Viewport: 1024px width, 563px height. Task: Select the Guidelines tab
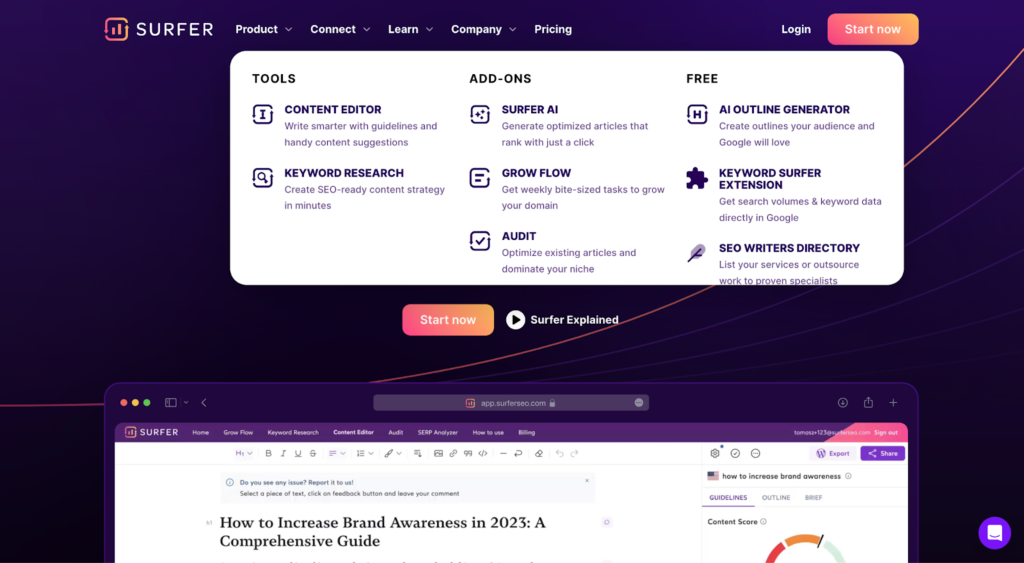point(728,498)
